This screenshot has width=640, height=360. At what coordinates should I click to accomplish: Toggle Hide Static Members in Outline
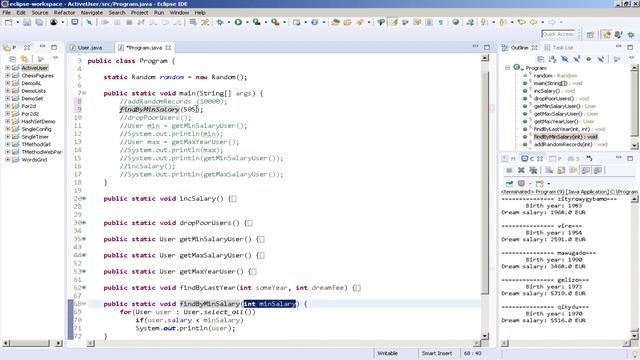[576, 59]
